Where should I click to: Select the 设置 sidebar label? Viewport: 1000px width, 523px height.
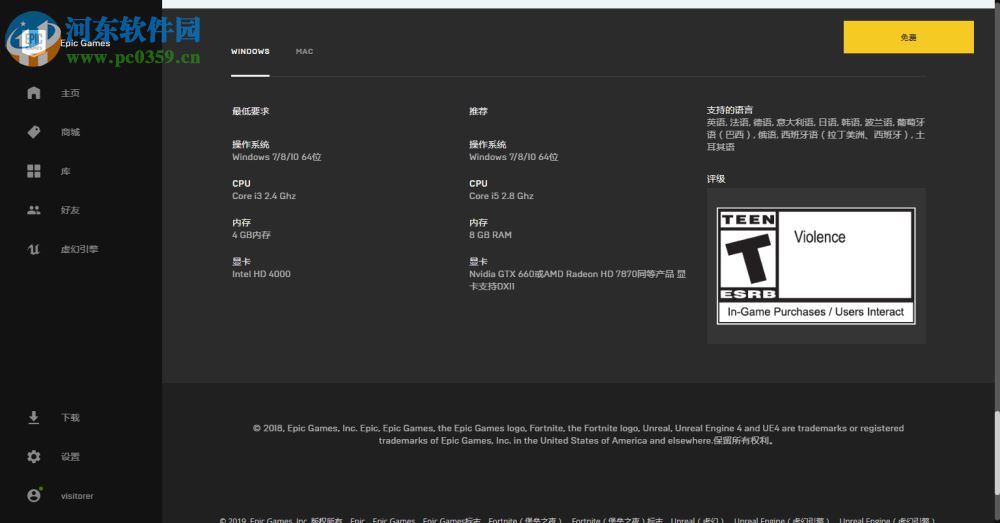pos(70,457)
